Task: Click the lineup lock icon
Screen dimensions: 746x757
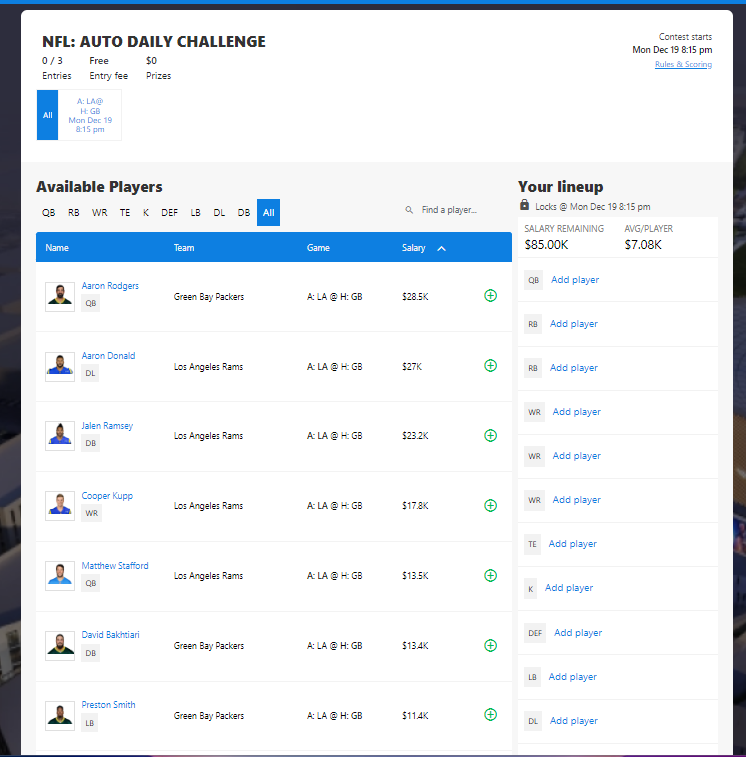Action: tap(524, 205)
